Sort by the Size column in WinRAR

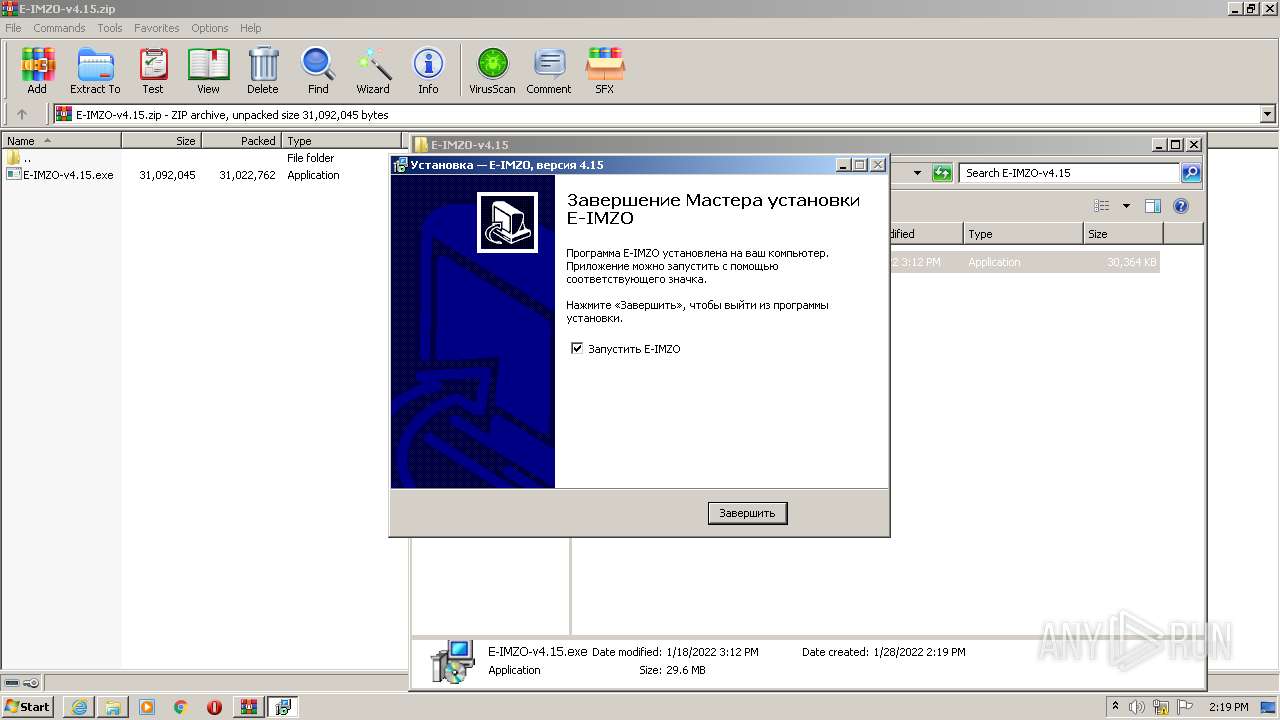[x=161, y=141]
